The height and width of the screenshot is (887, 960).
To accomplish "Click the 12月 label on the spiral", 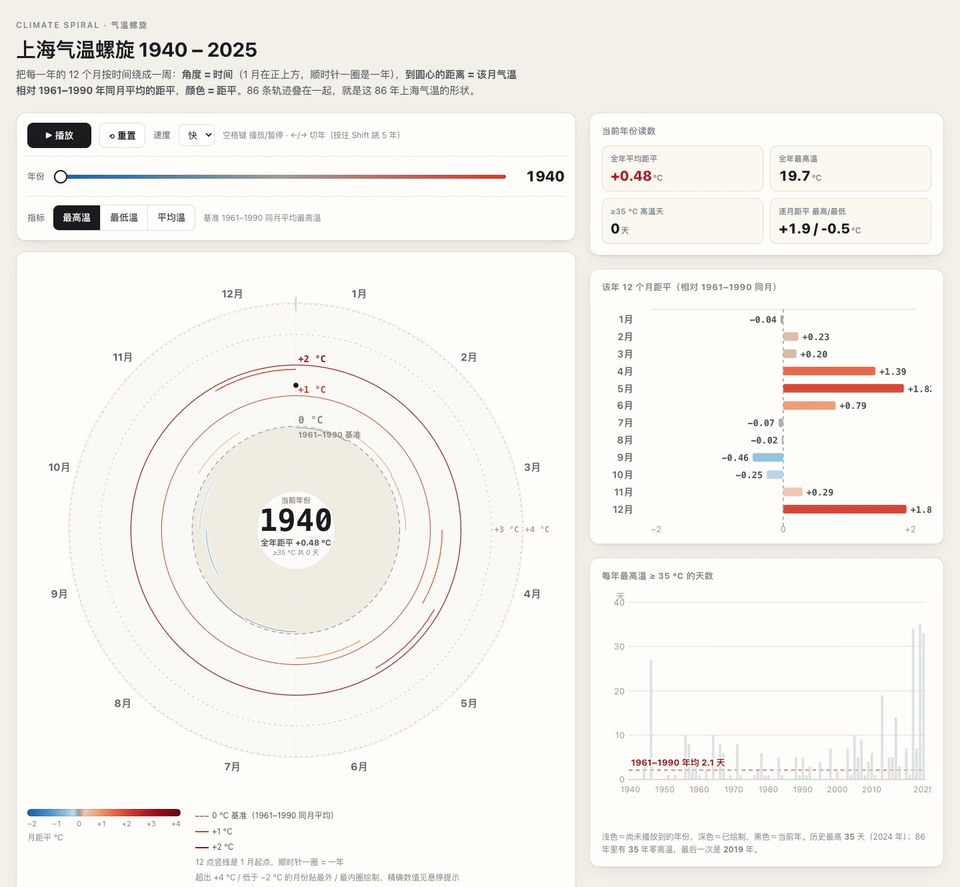I will point(232,294).
